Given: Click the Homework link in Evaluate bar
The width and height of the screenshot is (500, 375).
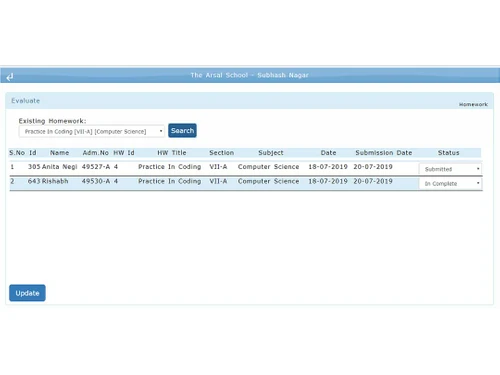Looking at the screenshot, I should (x=473, y=104).
